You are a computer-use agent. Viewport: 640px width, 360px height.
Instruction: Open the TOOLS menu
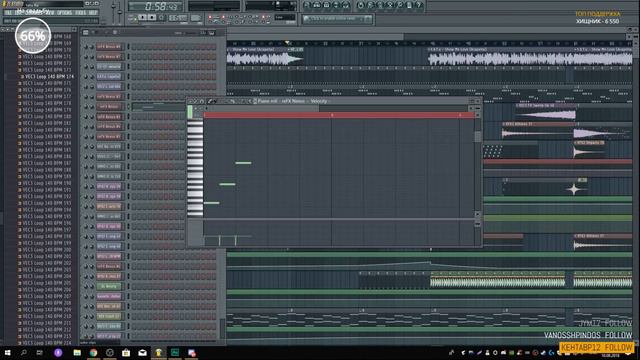coord(80,13)
